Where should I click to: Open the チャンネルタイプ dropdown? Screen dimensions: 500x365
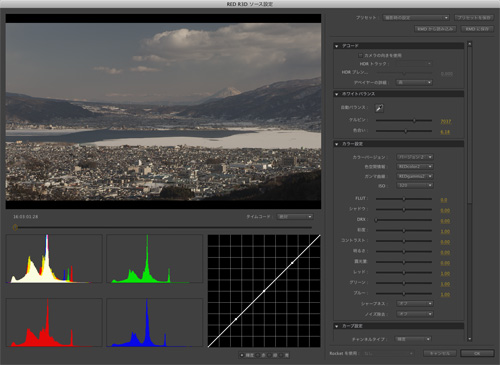click(413, 339)
